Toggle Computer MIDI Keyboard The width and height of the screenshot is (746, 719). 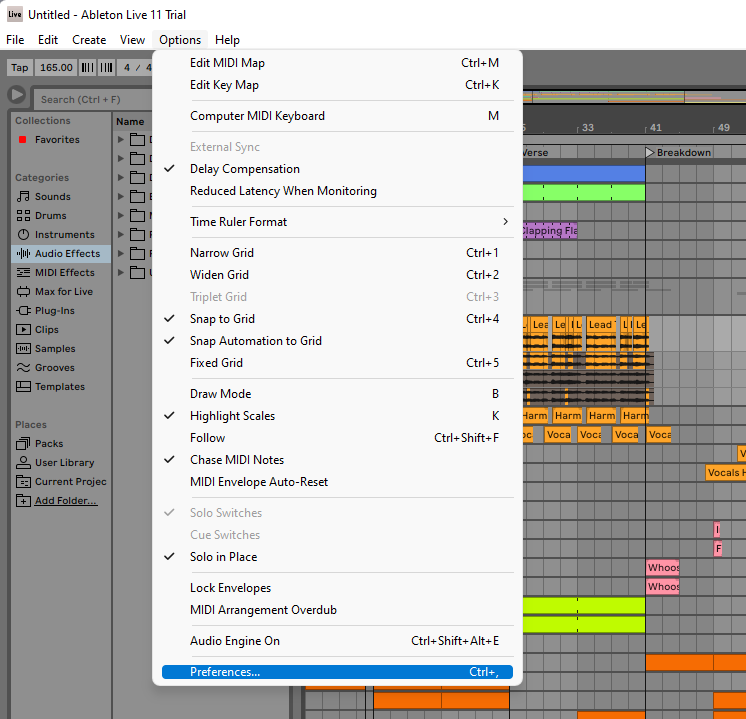click(x=337, y=116)
